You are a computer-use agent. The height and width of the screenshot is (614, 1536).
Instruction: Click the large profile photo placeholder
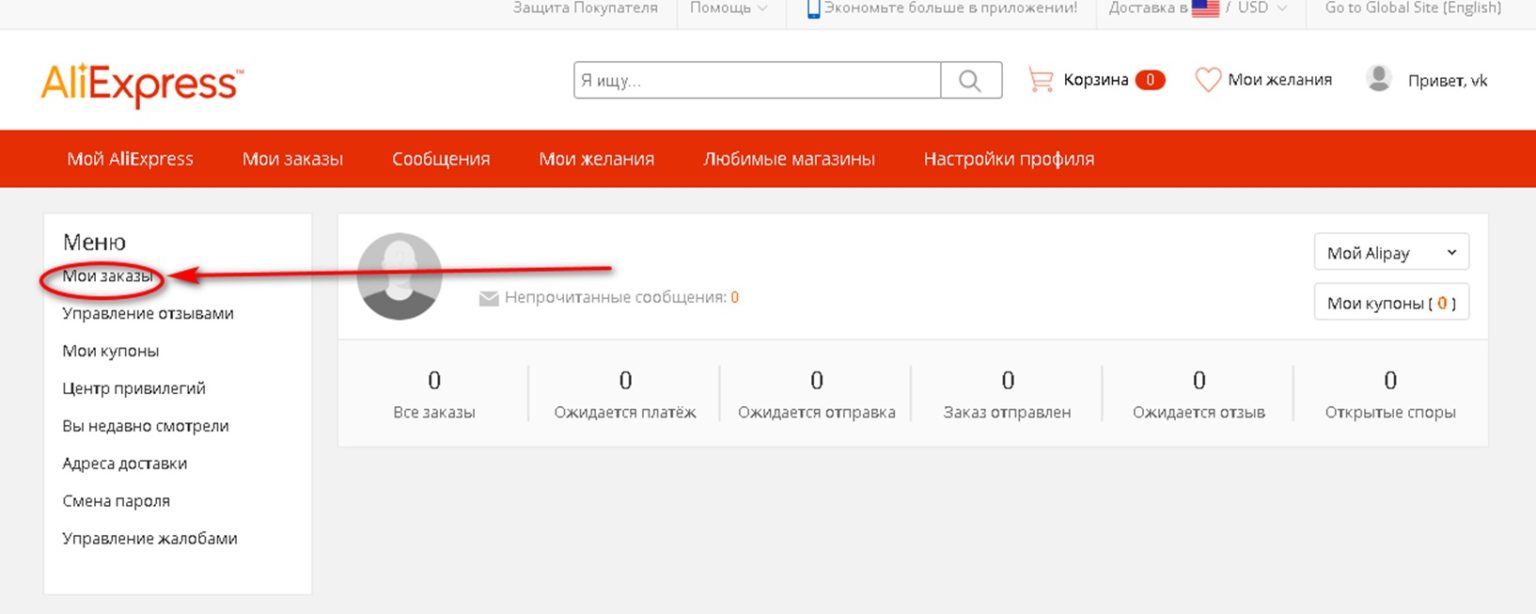coord(400,276)
